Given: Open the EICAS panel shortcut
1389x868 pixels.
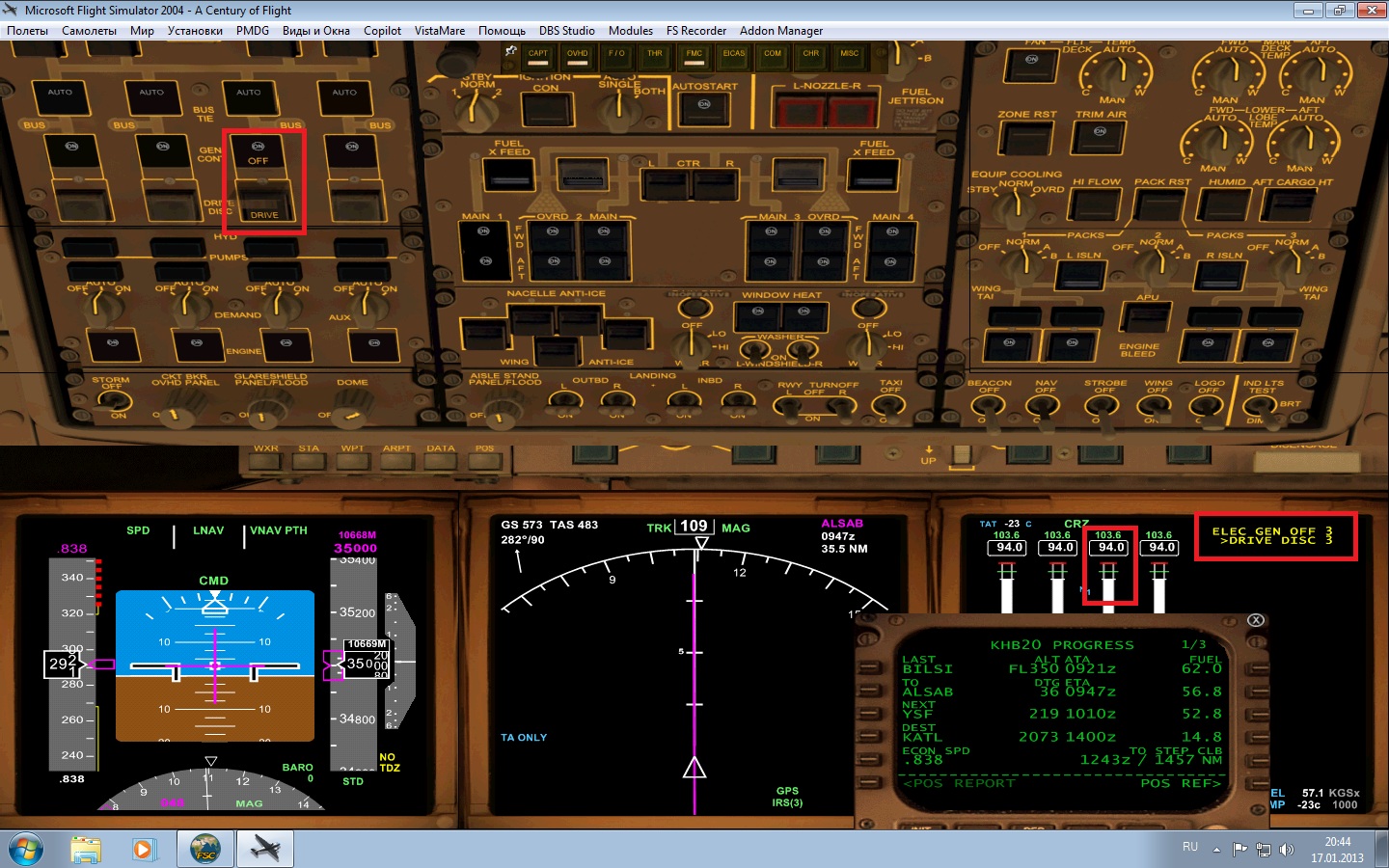Looking at the screenshot, I should pos(734,56).
